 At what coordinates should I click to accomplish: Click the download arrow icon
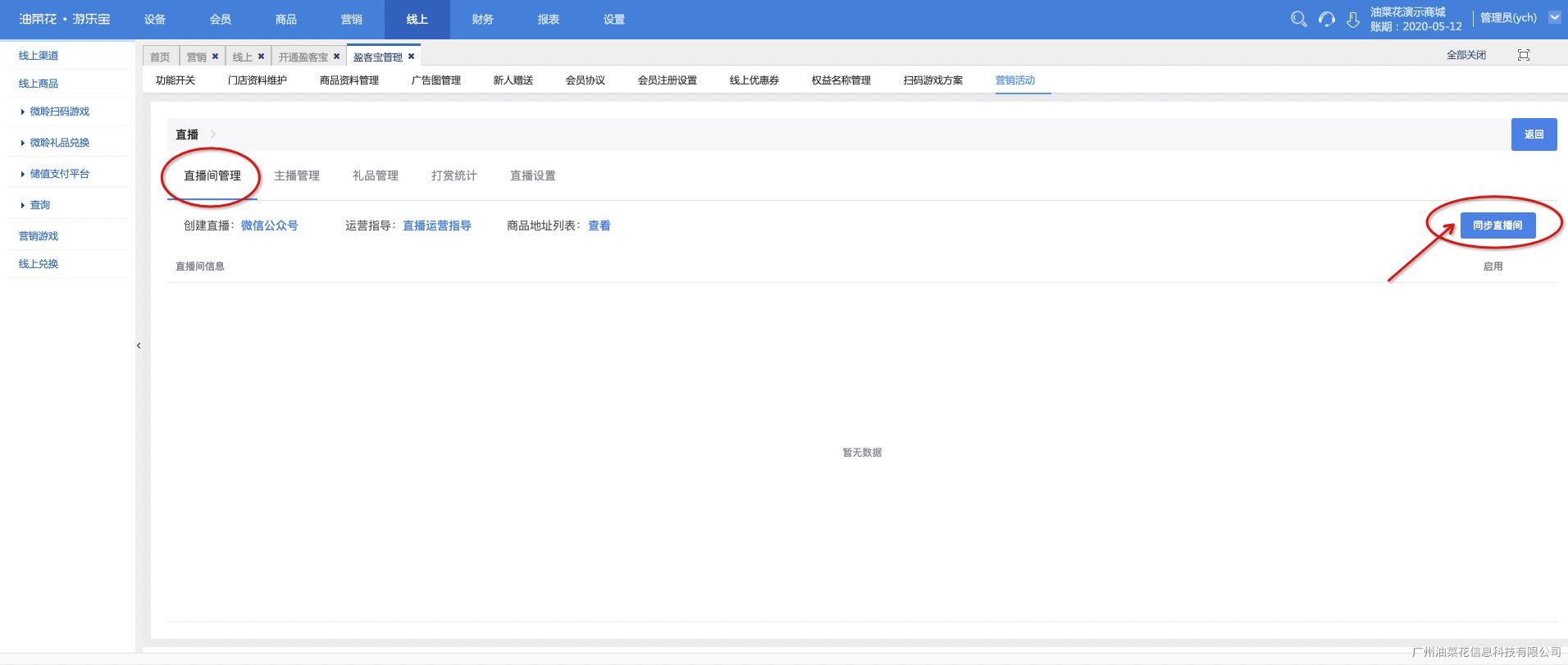point(1353,19)
